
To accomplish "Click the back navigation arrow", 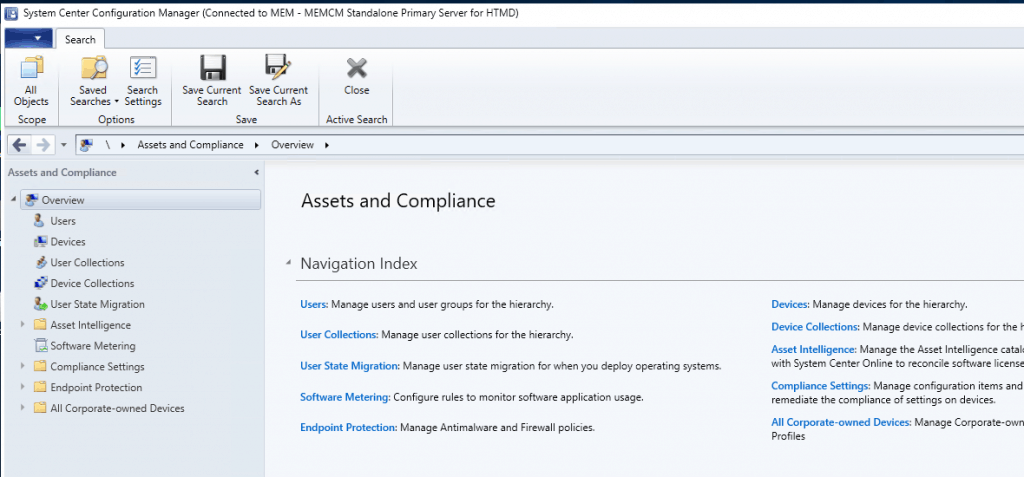I will pos(20,145).
